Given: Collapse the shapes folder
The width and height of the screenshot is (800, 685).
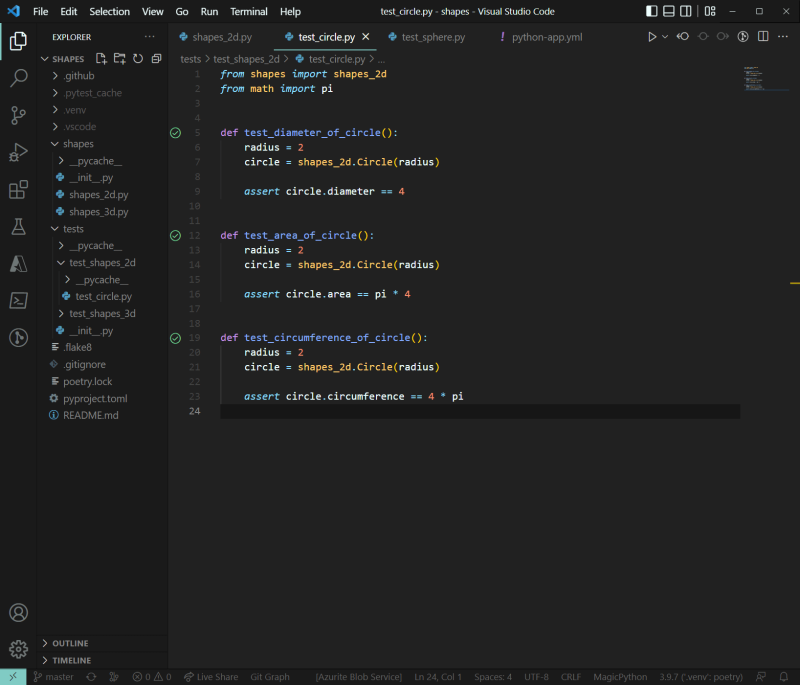Looking at the screenshot, I should click(x=103, y=144).
